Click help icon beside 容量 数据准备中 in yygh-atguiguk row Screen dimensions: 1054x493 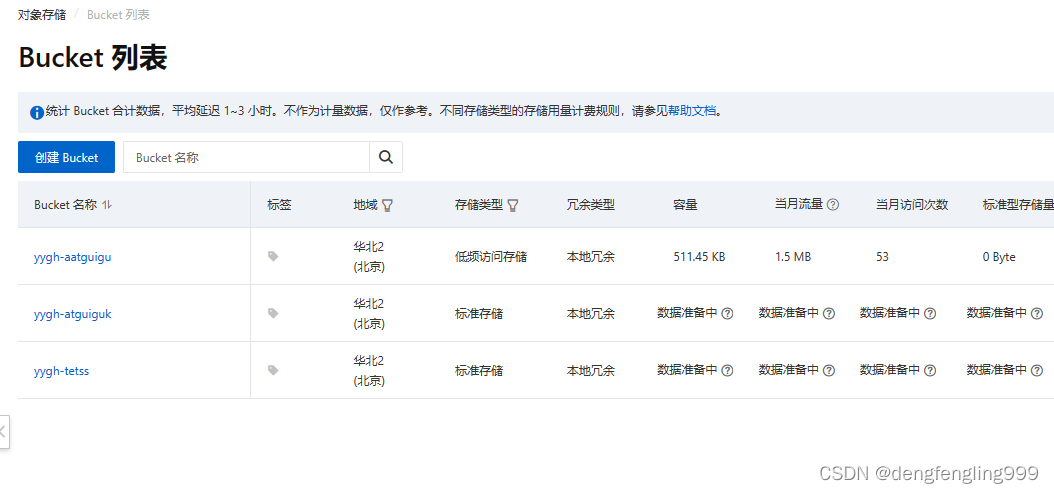(x=727, y=313)
